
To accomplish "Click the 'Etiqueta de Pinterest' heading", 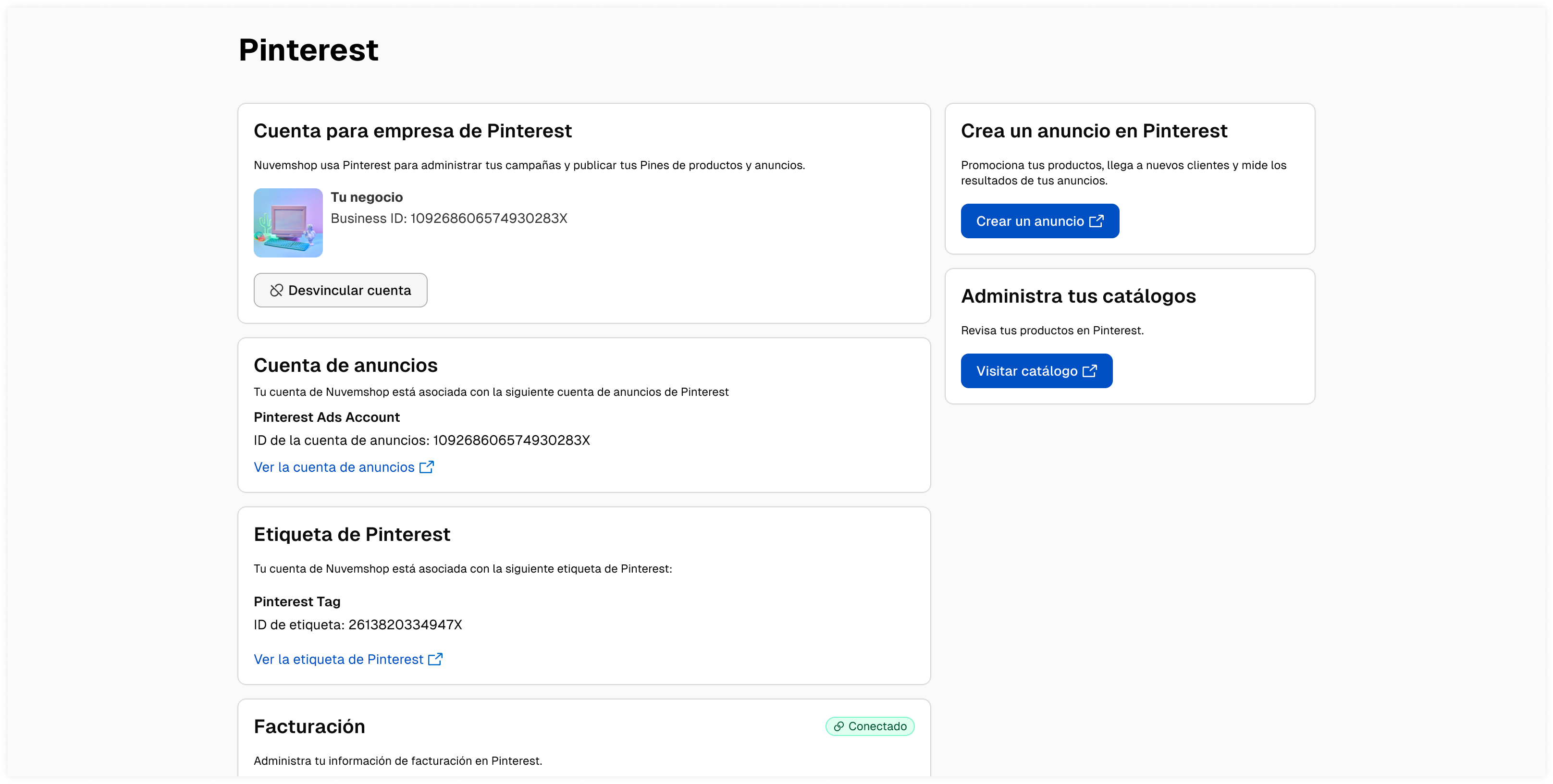I will click(x=351, y=535).
